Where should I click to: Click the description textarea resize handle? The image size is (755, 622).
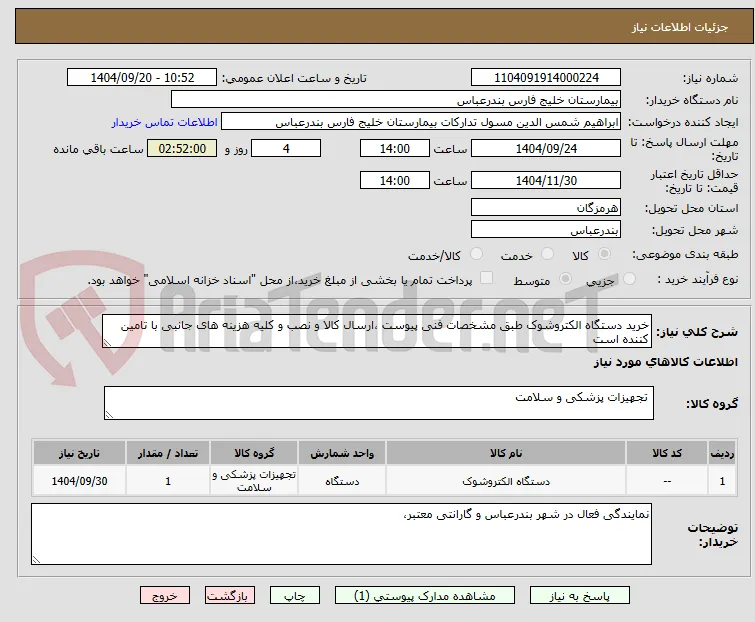107,343
